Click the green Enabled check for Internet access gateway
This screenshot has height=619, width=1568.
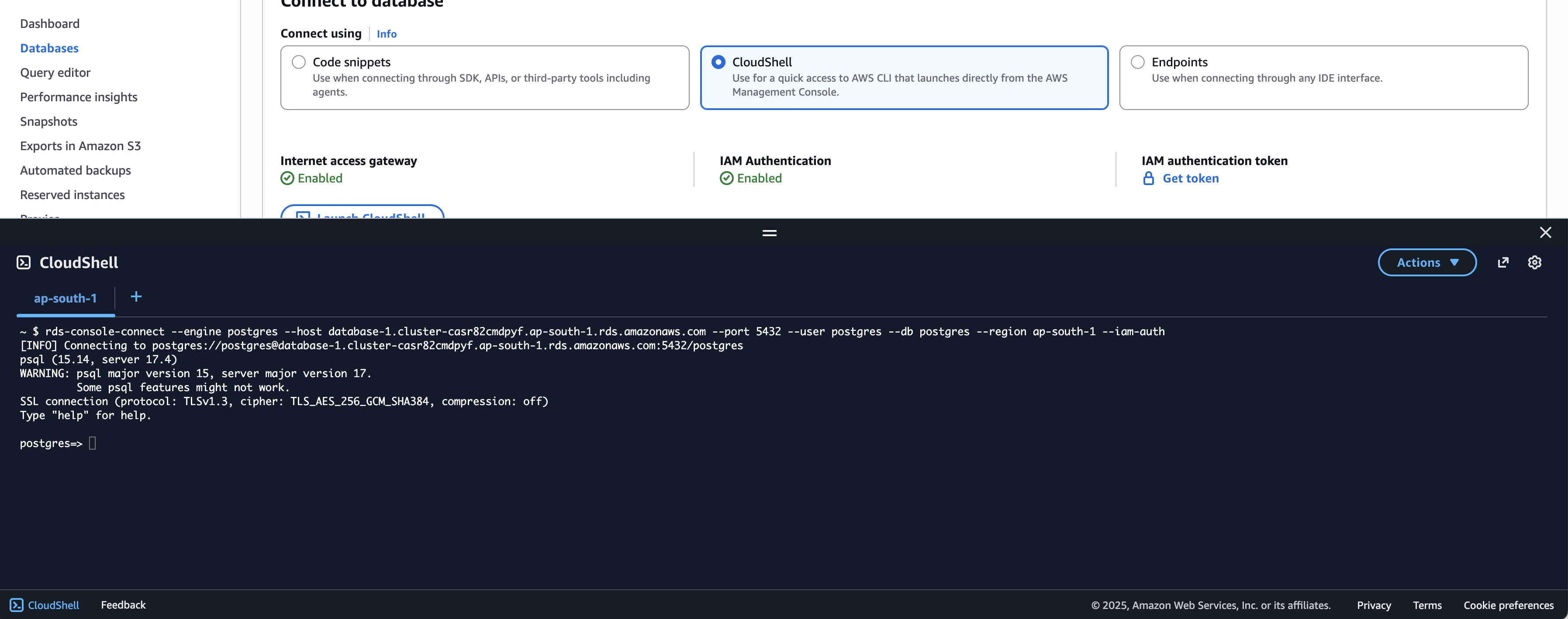[287, 178]
